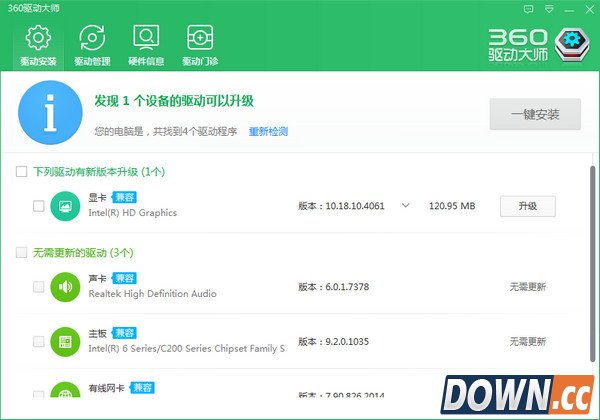The image size is (600, 420).
Task: Minimize the 360驱动大师 window
Action: (x=569, y=10)
